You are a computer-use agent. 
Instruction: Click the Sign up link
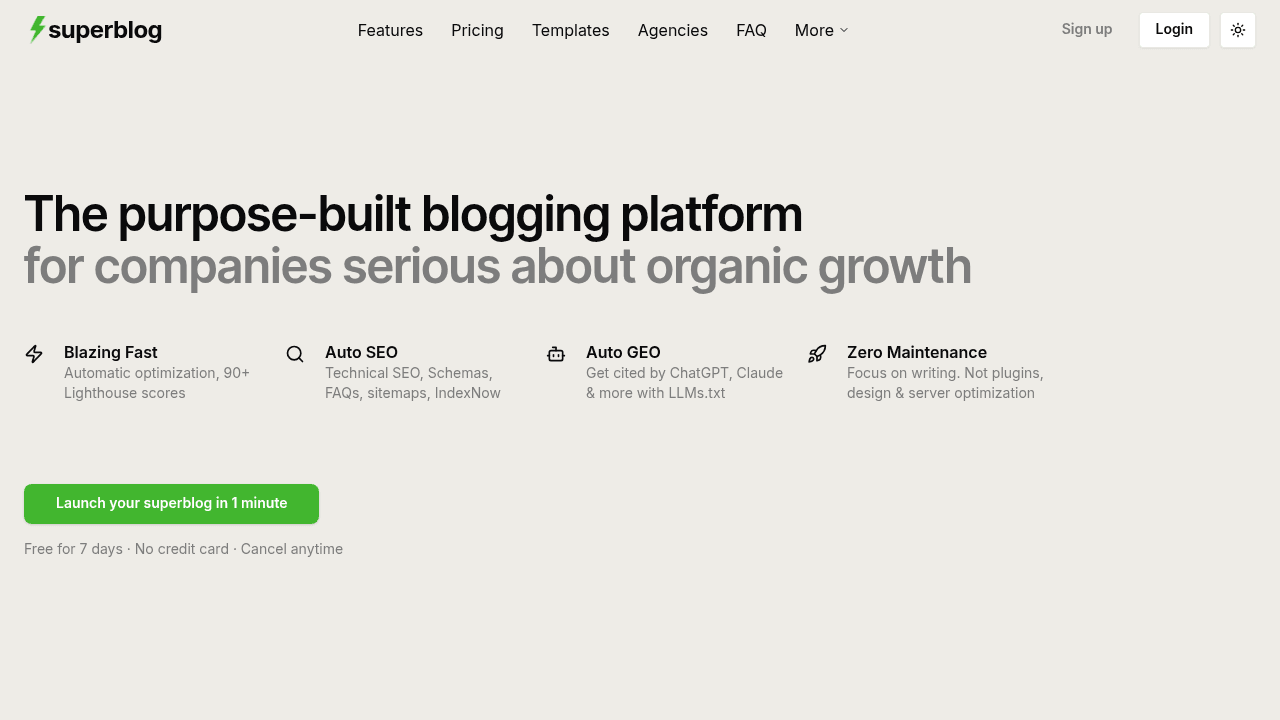(x=1087, y=29)
